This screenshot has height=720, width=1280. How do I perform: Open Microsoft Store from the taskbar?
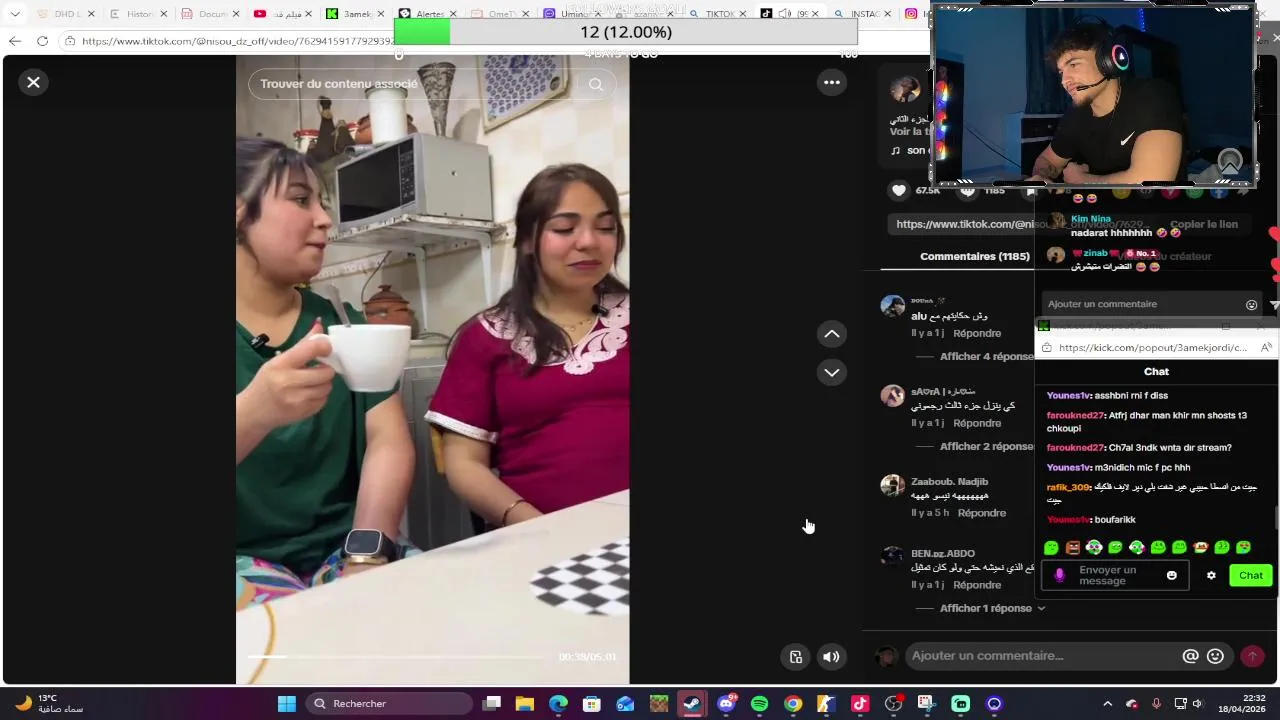point(591,704)
